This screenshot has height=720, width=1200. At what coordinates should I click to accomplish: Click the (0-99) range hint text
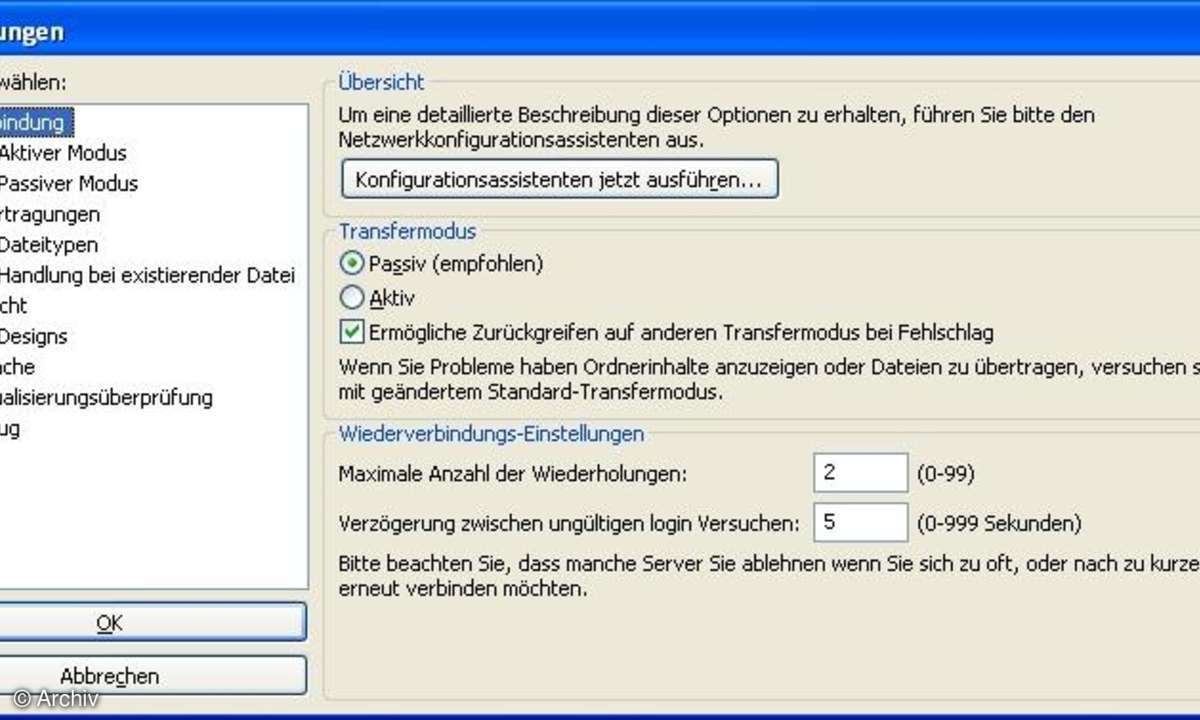click(x=945, y=474)
